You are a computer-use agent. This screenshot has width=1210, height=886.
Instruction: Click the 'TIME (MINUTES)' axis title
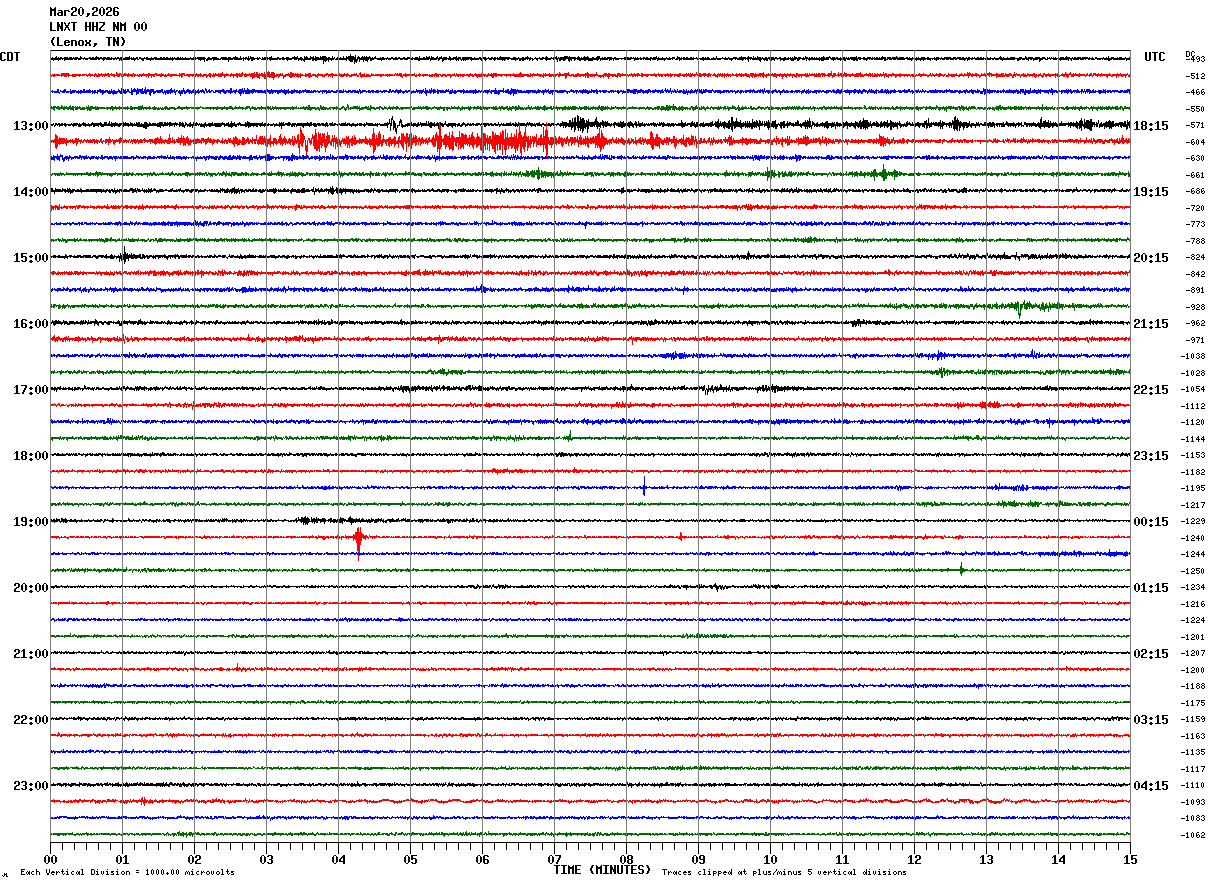pos(602,870)
